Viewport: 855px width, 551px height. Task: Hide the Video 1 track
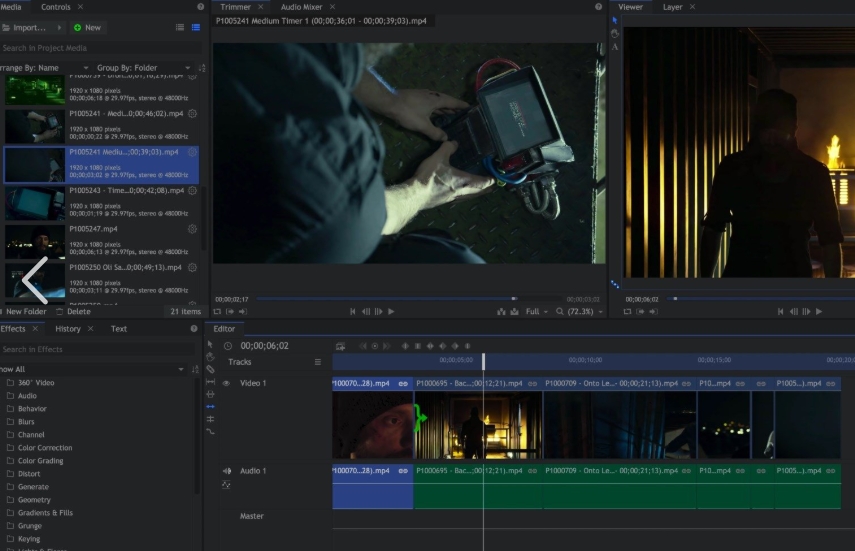tap(226, 383)
